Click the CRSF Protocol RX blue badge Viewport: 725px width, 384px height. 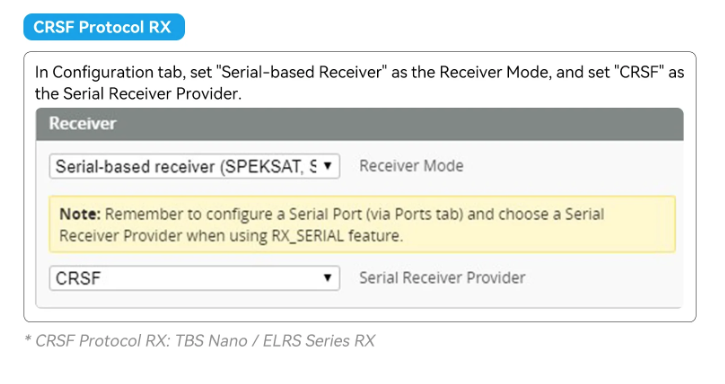[104, 27]
